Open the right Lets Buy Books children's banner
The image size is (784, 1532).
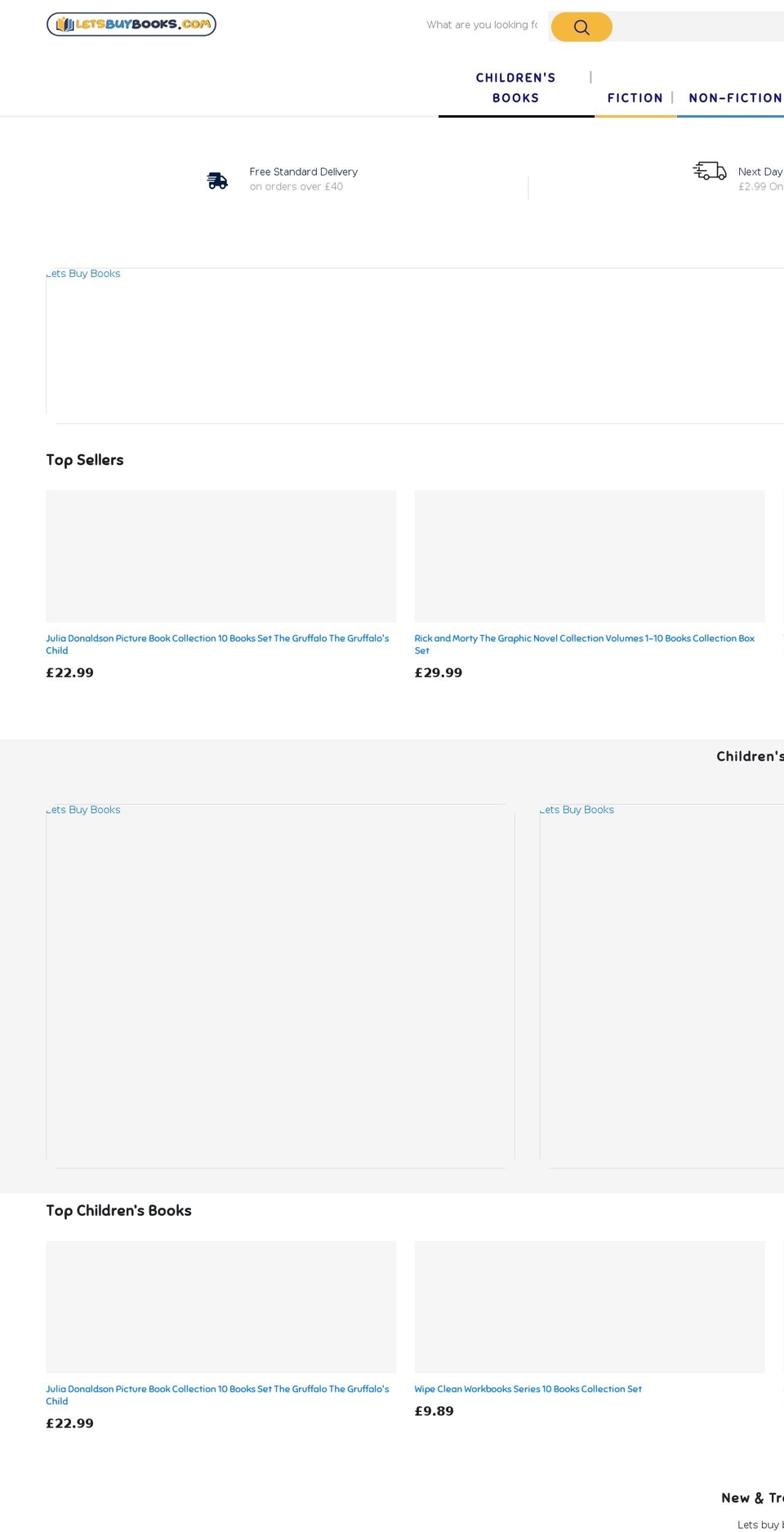tap(661, 986)
